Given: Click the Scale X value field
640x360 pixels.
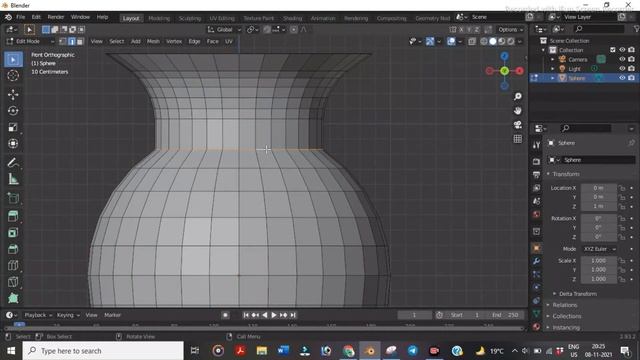Looking at the screenshot, I should click(x=599, y=261).
